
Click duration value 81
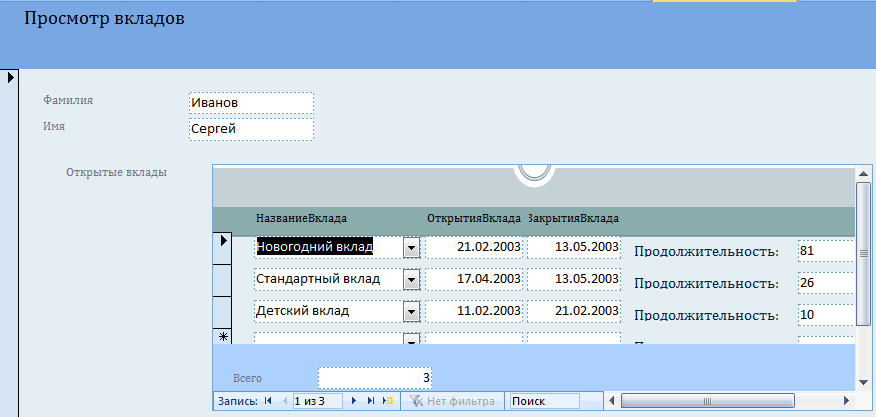pyautogui.click(x=826, y=251)
